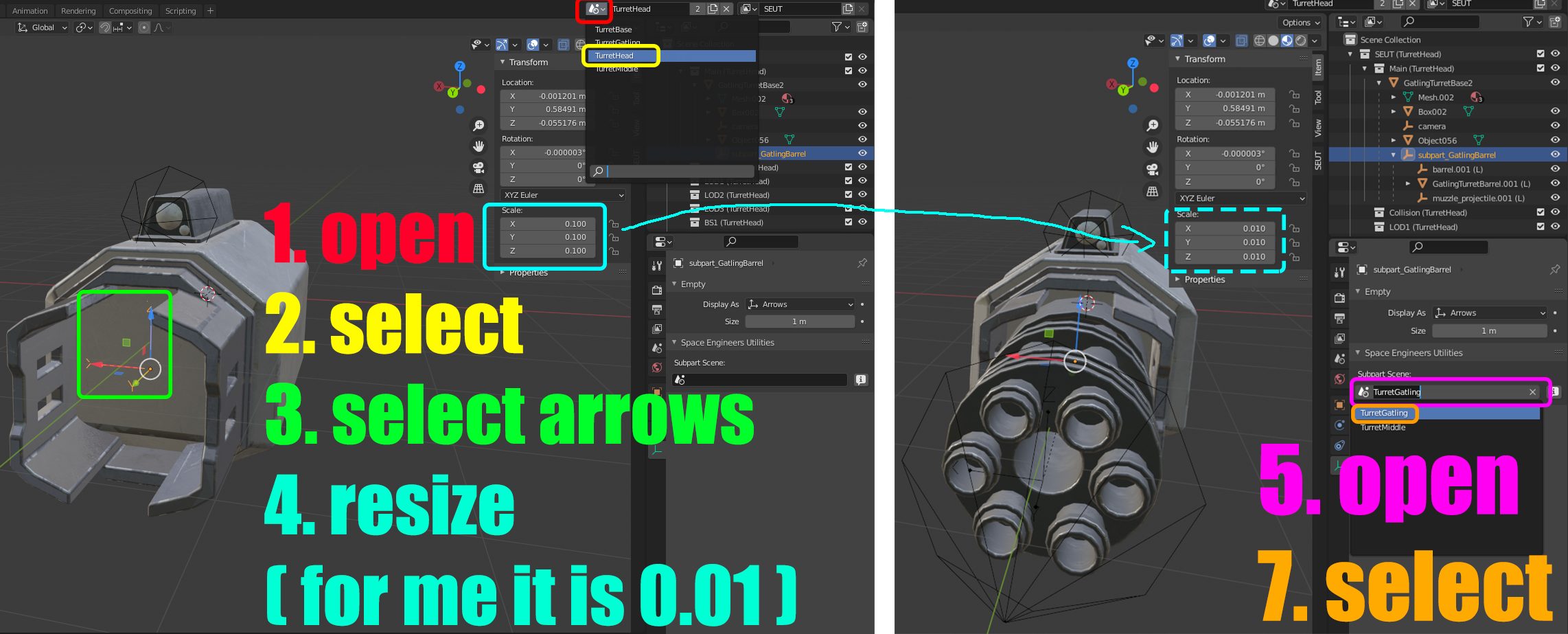Click zoom viewport icon in right viewport
This screenshot has width=1568, height=634.
click(1153, 126)
